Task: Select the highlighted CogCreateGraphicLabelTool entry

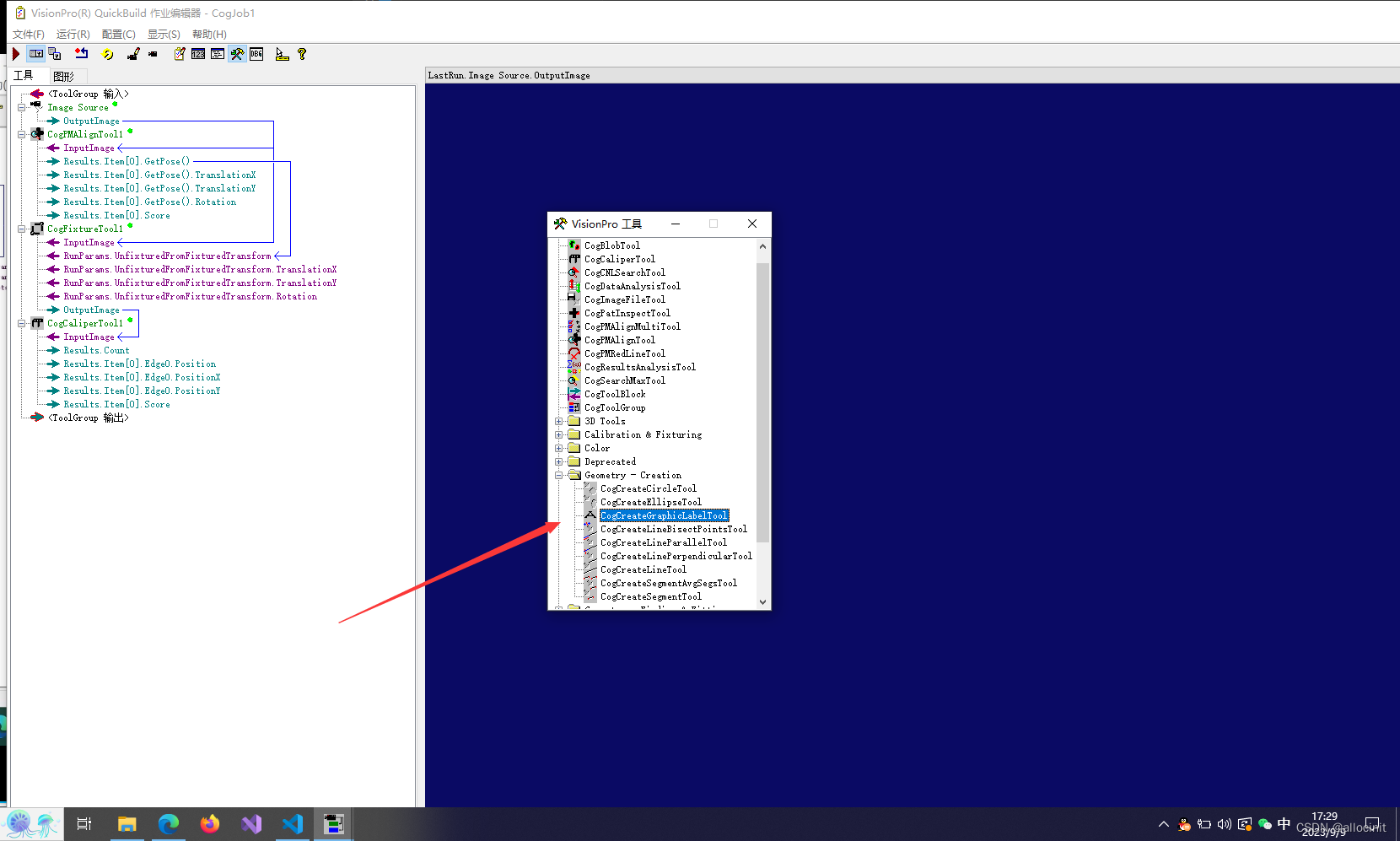Action: coord(664,515)
